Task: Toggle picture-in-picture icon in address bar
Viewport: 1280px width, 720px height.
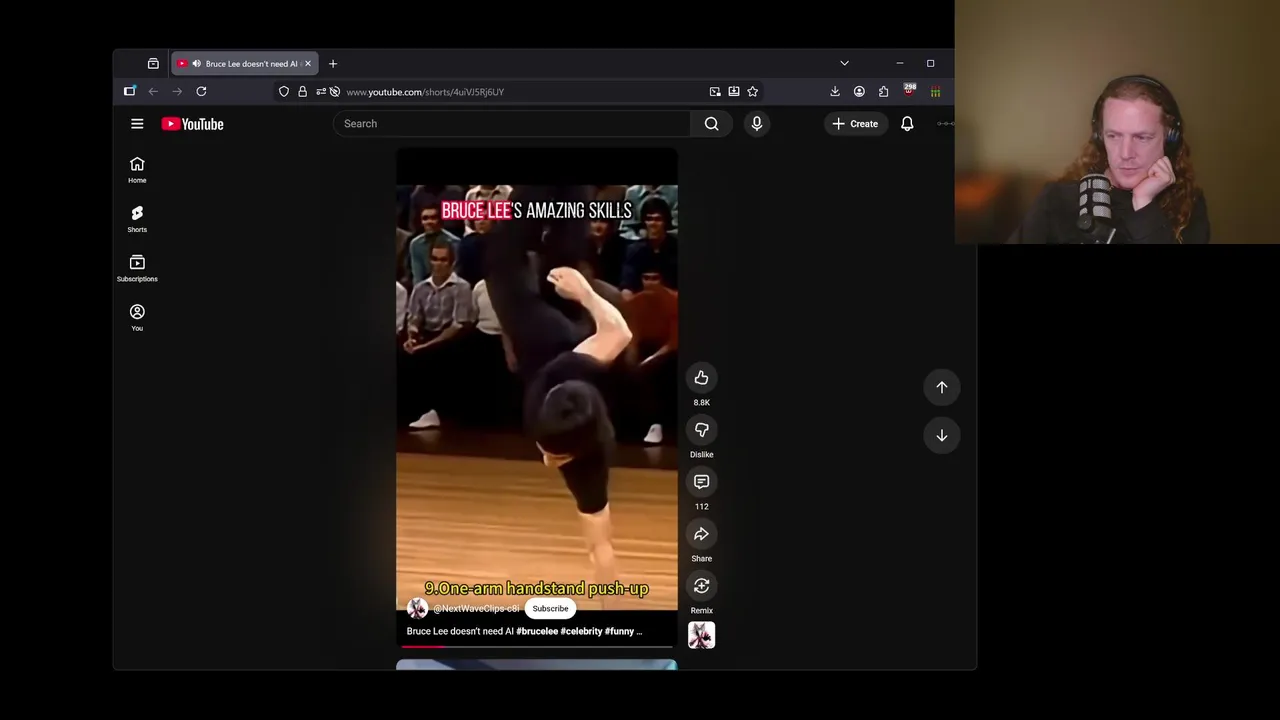Action: 715,92
